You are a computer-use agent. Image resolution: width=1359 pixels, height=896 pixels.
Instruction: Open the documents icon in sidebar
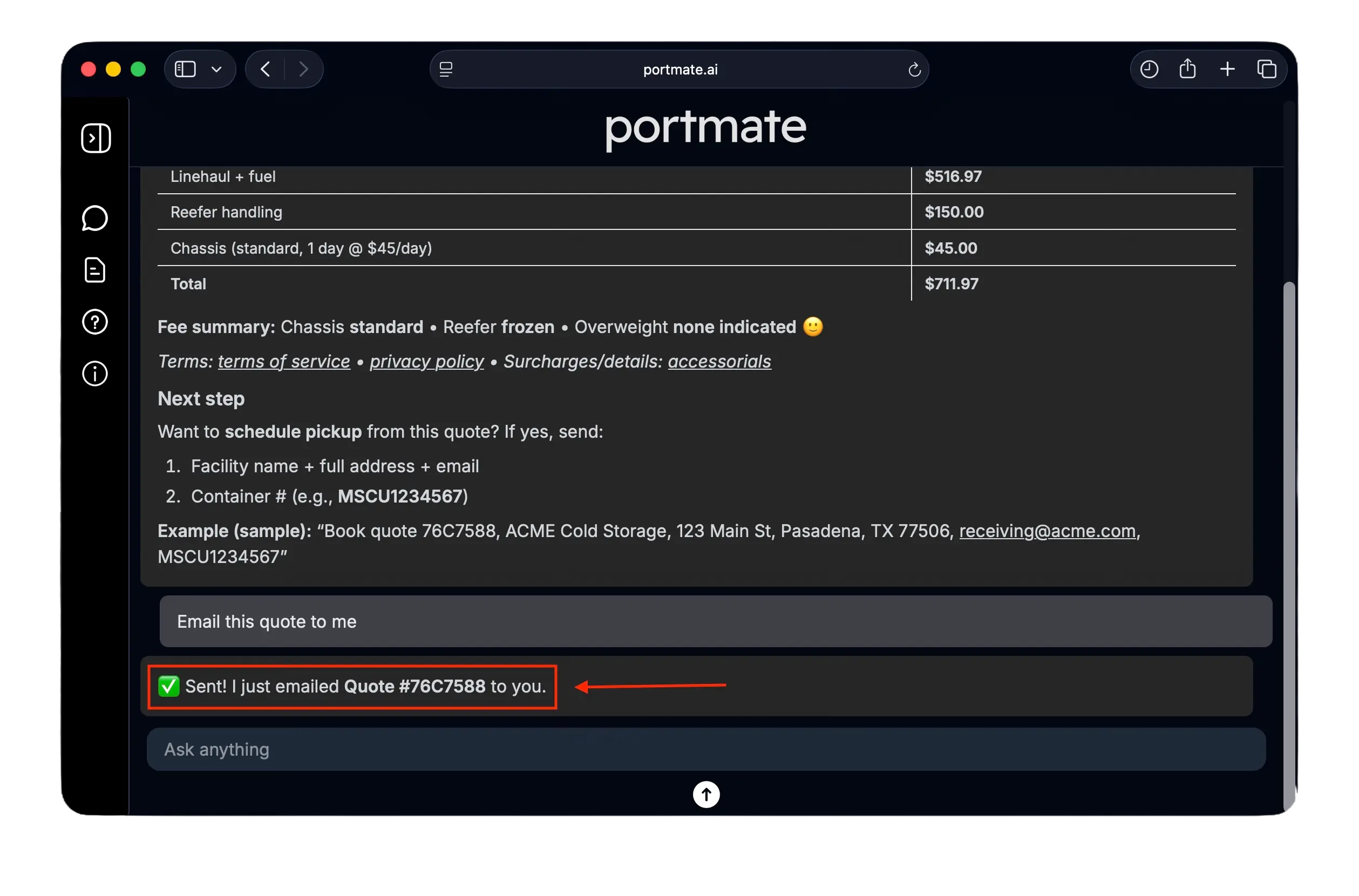tap(95, 270)
